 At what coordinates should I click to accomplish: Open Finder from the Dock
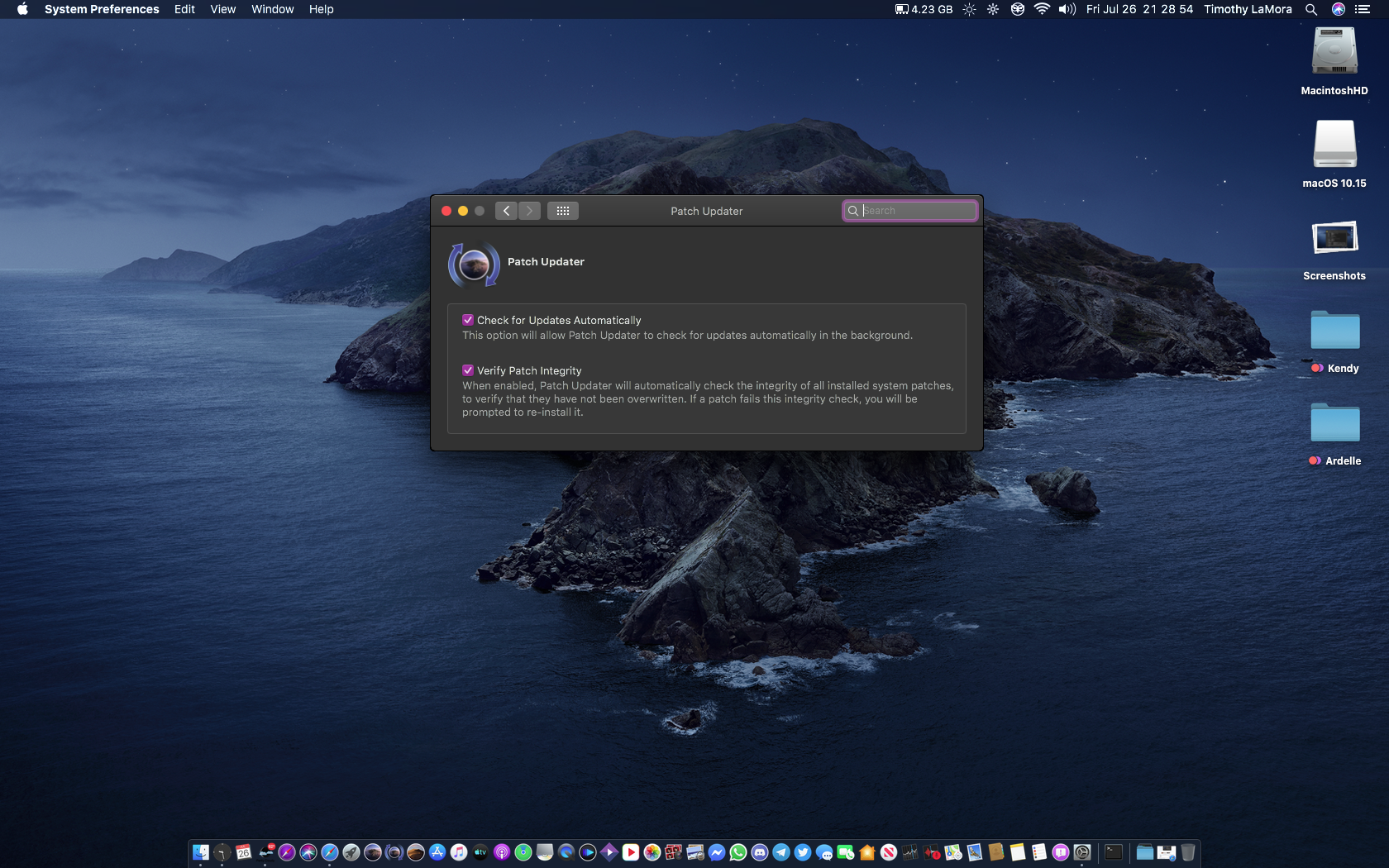click(x=201, y=852)
